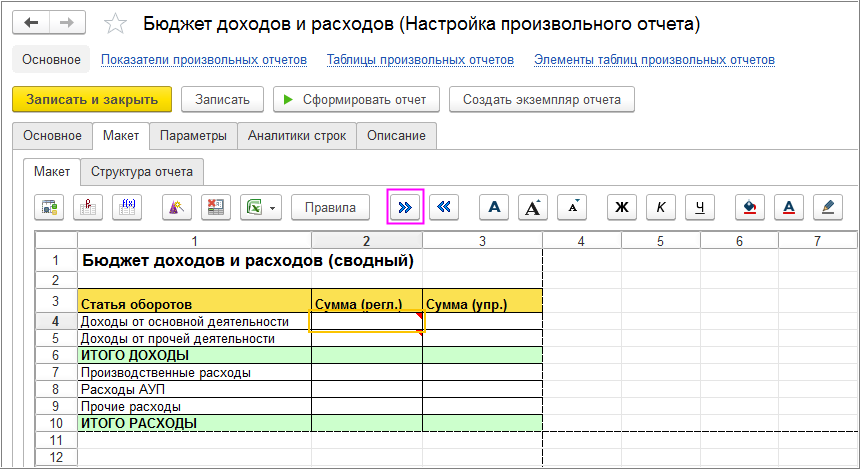Image resolution: width=860 pixels, height=469 pixels.
Task: Click the Сформировать отчет button
Action: 355,99
